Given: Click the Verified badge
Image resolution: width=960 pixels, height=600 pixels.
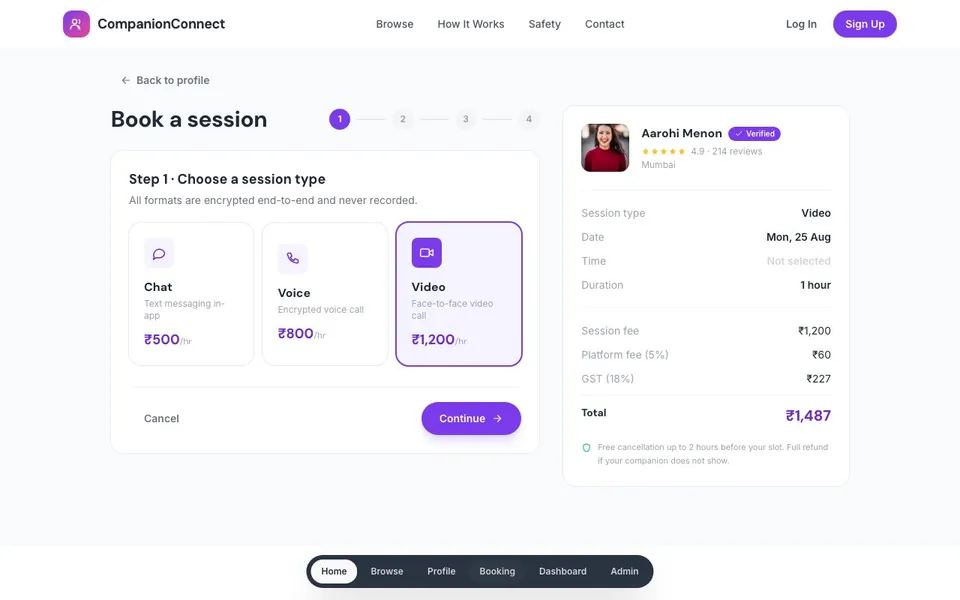Looking at the screenshot, I should pos(754,133).
